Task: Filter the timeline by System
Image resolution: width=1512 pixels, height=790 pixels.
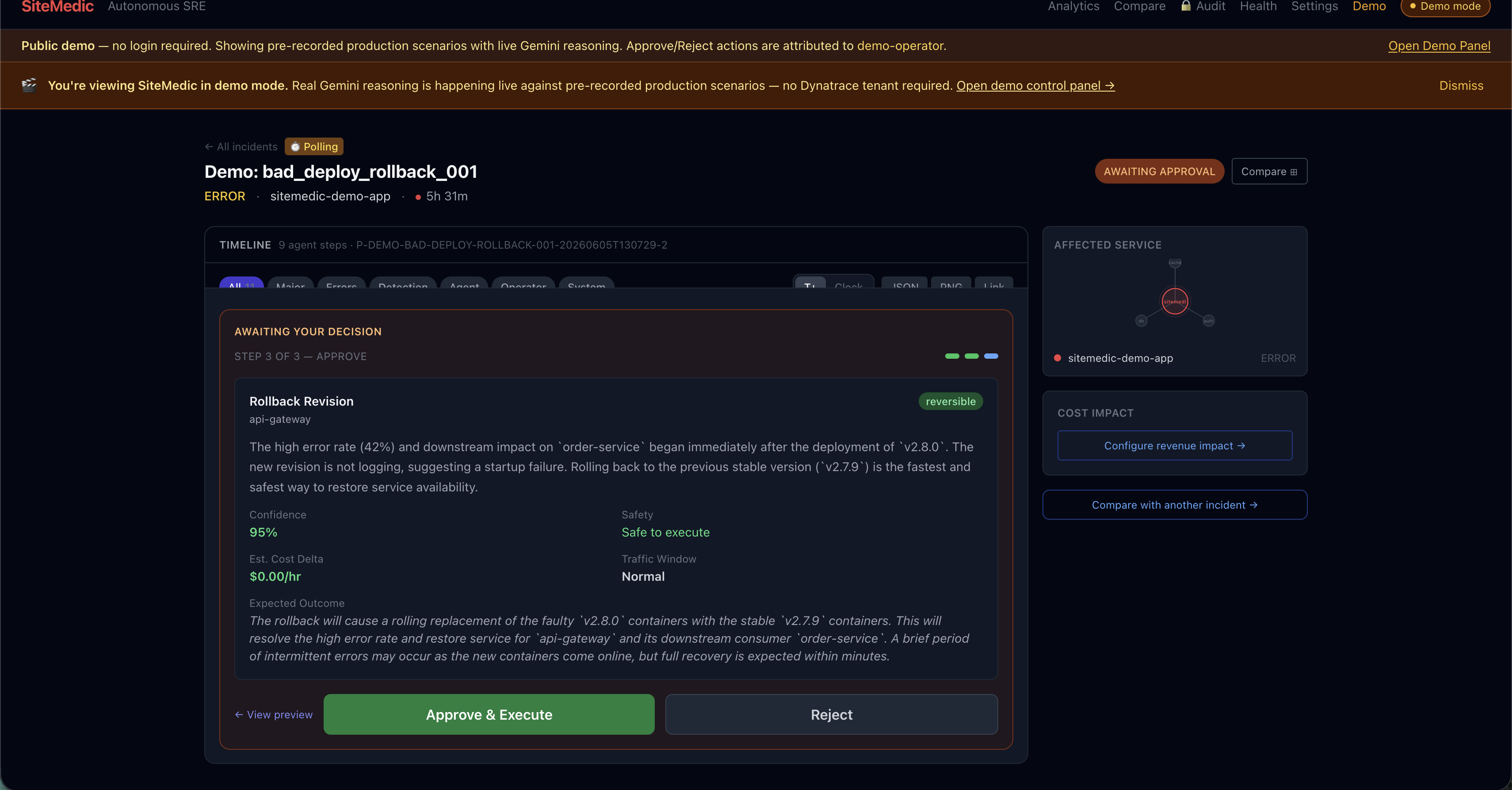Action: [586, 283]
